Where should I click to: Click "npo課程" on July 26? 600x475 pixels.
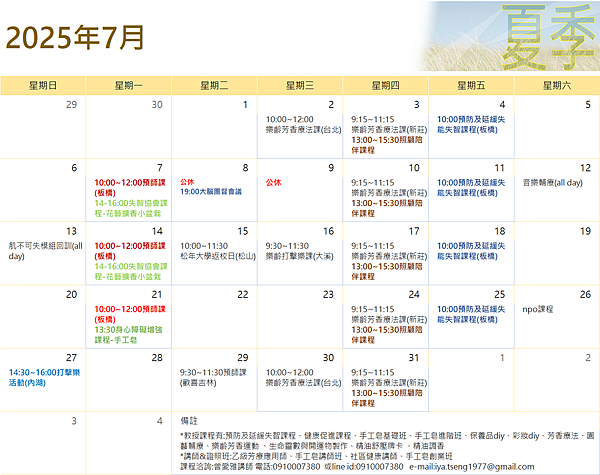pyautogui.click(x=538, y=309)
